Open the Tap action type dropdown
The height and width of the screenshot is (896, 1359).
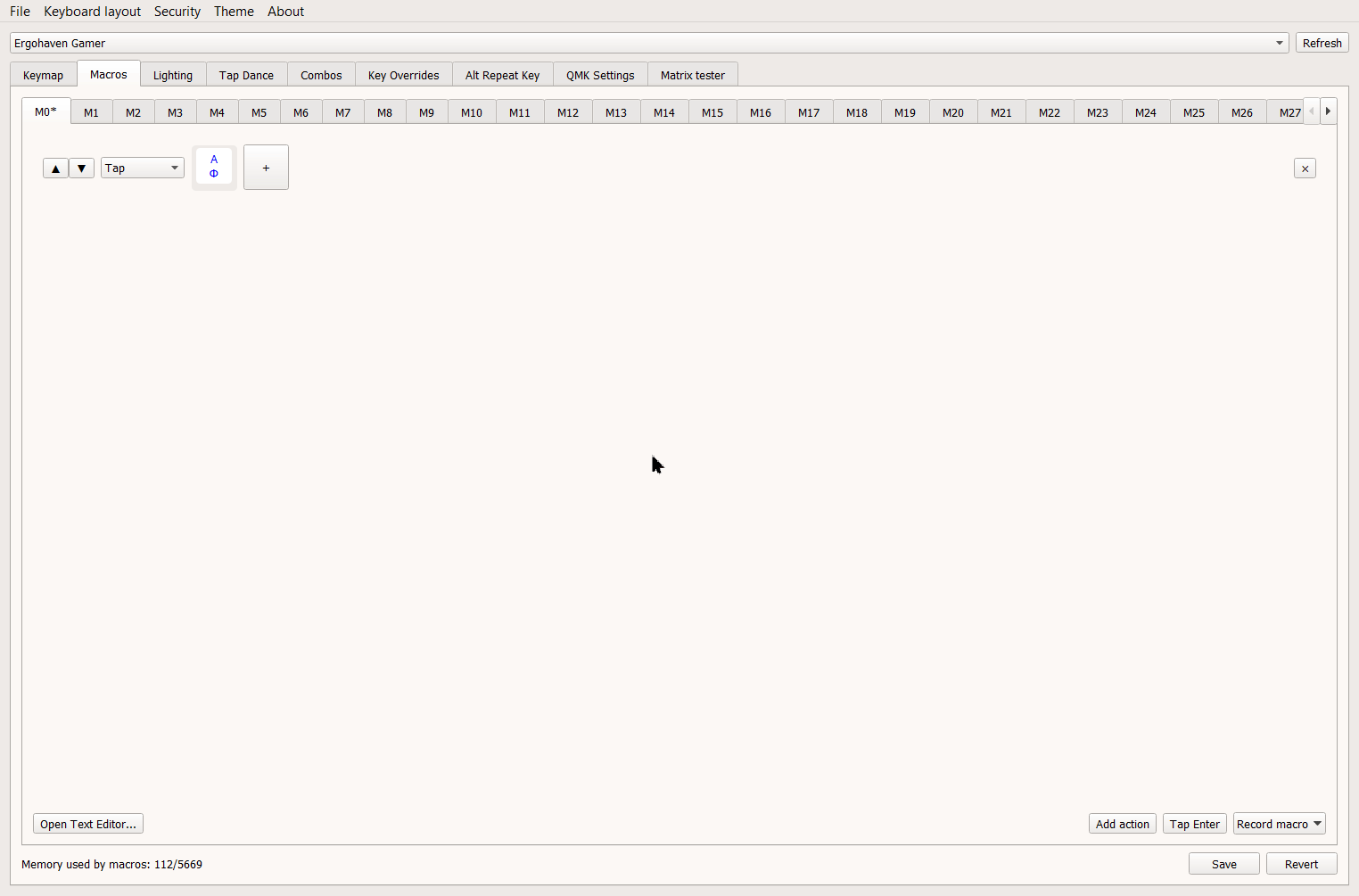point(143,169)
